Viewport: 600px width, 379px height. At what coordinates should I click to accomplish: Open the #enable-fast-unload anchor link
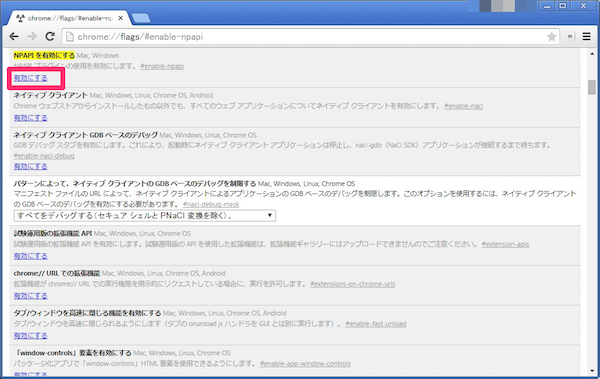376,324
